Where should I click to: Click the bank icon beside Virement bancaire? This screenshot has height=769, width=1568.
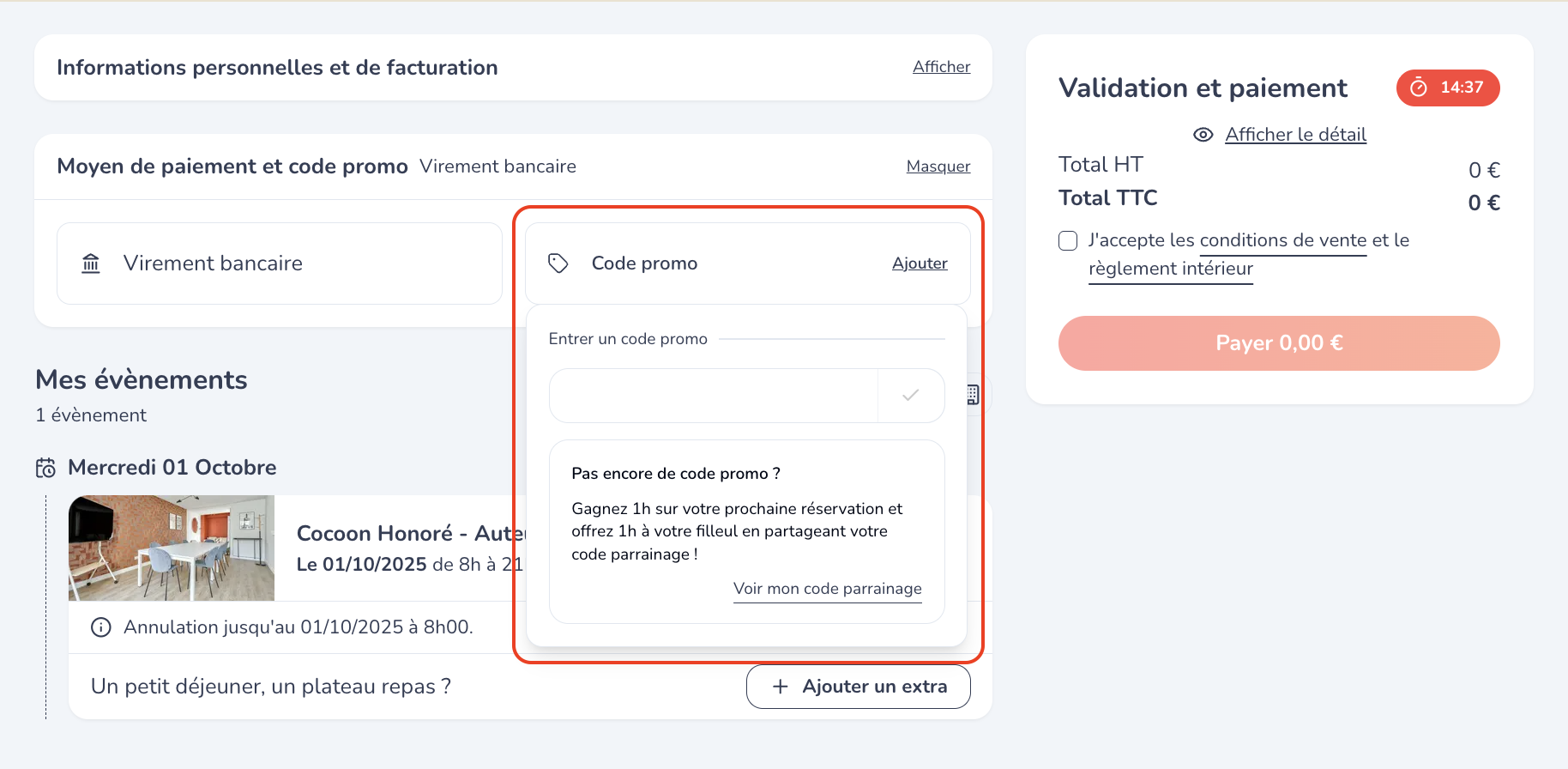[x=91, y=263]
